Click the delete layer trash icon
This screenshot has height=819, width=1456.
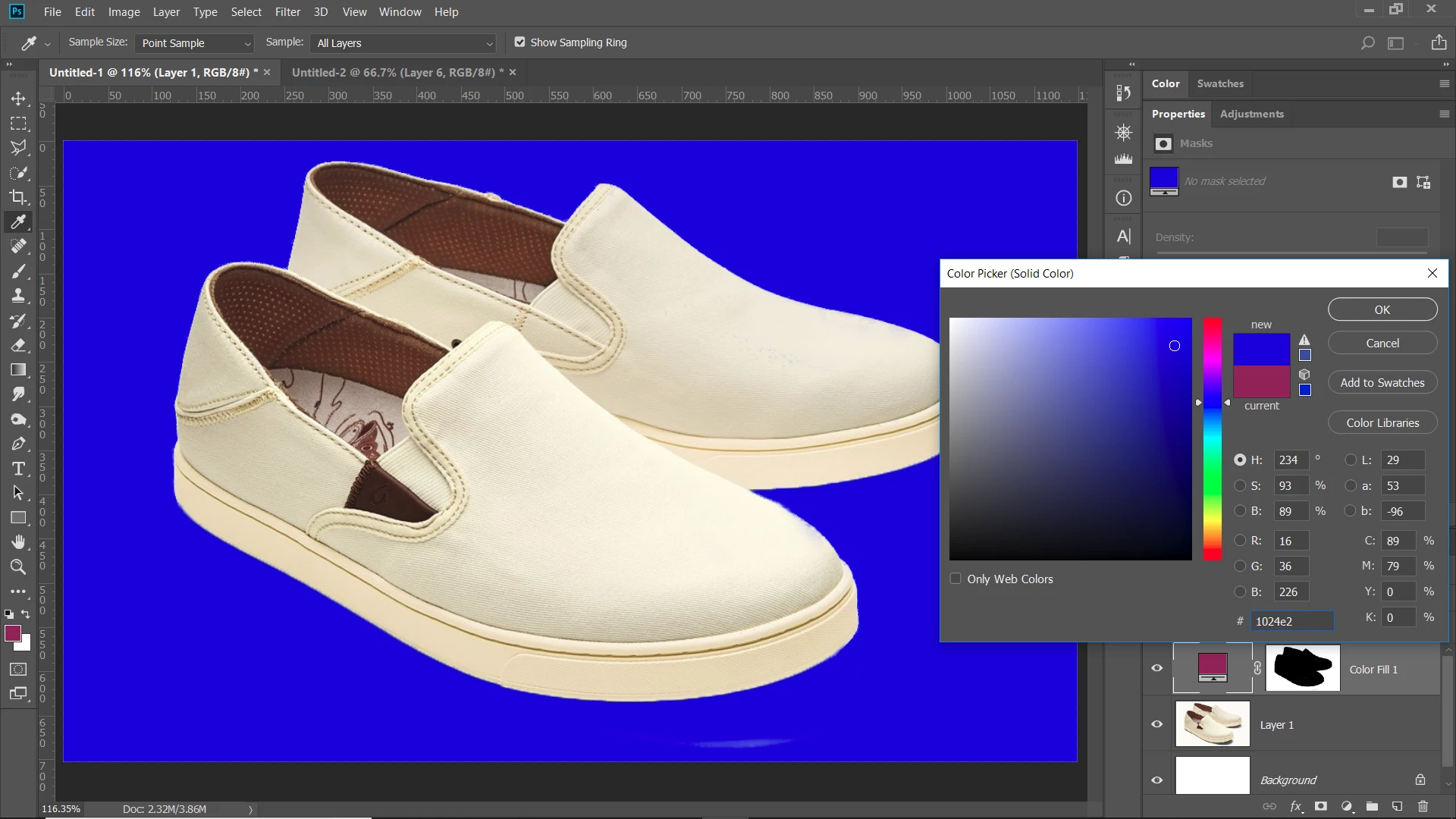click(1423, 807)
